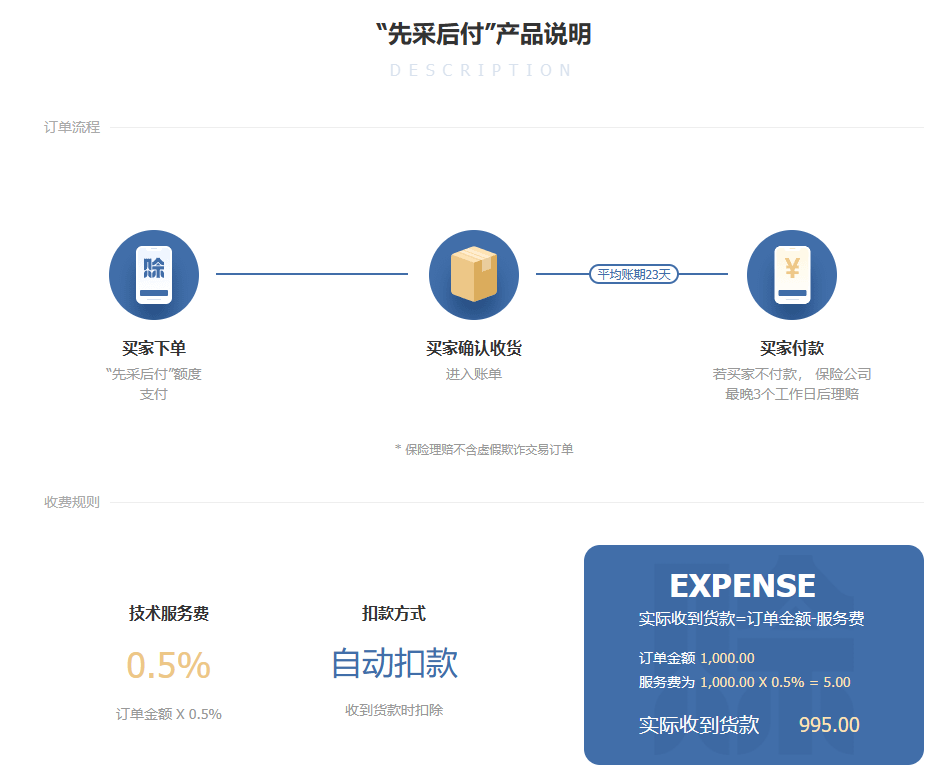949x775 pixels.
Task: Toggle the 自动扣款 deduction option
Action: pos(394,664)
